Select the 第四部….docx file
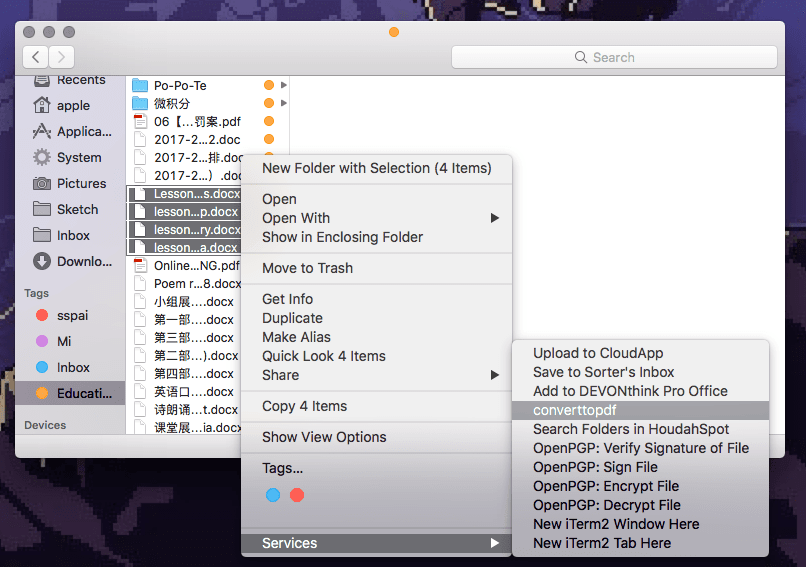806x567 pixels. pos(184,374)
